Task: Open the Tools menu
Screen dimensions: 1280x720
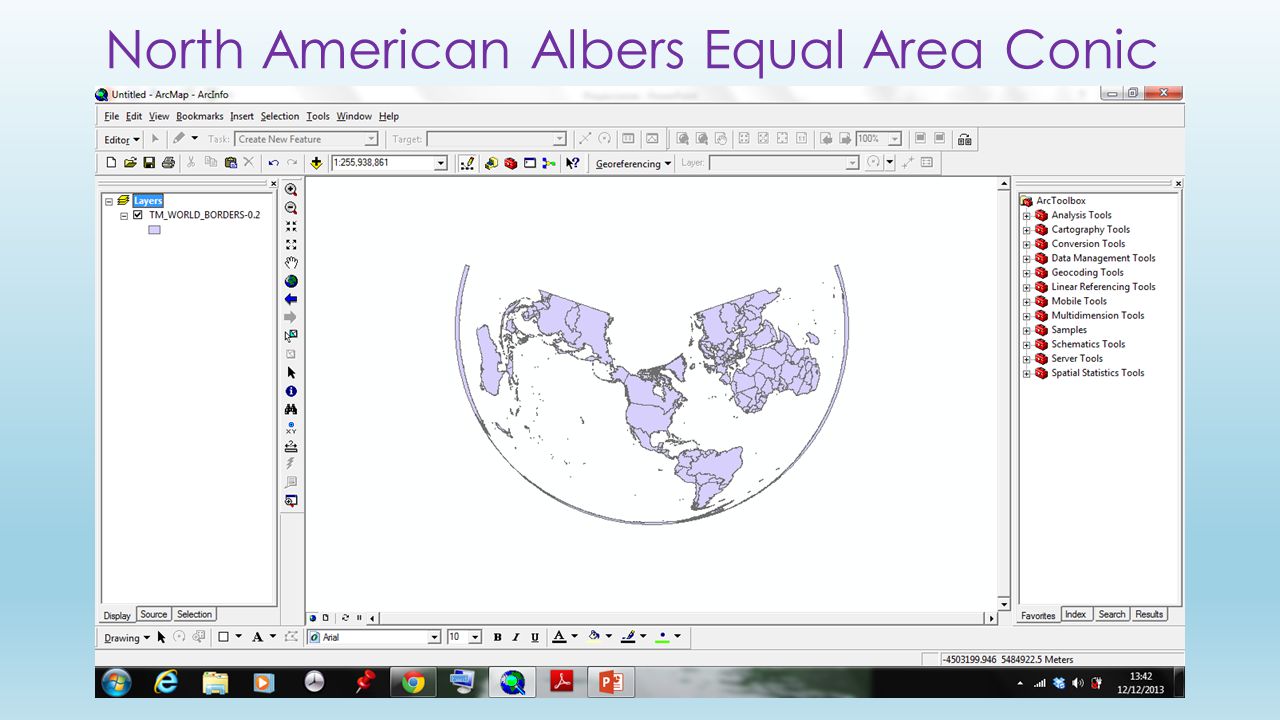Action: pyautogui.click(x=318, y=116)
